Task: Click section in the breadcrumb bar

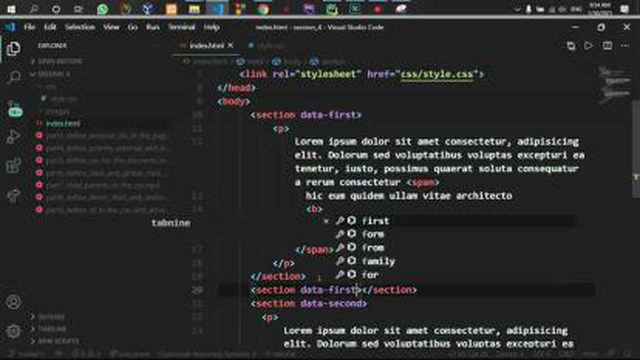Action: click(x=328, y=62)
